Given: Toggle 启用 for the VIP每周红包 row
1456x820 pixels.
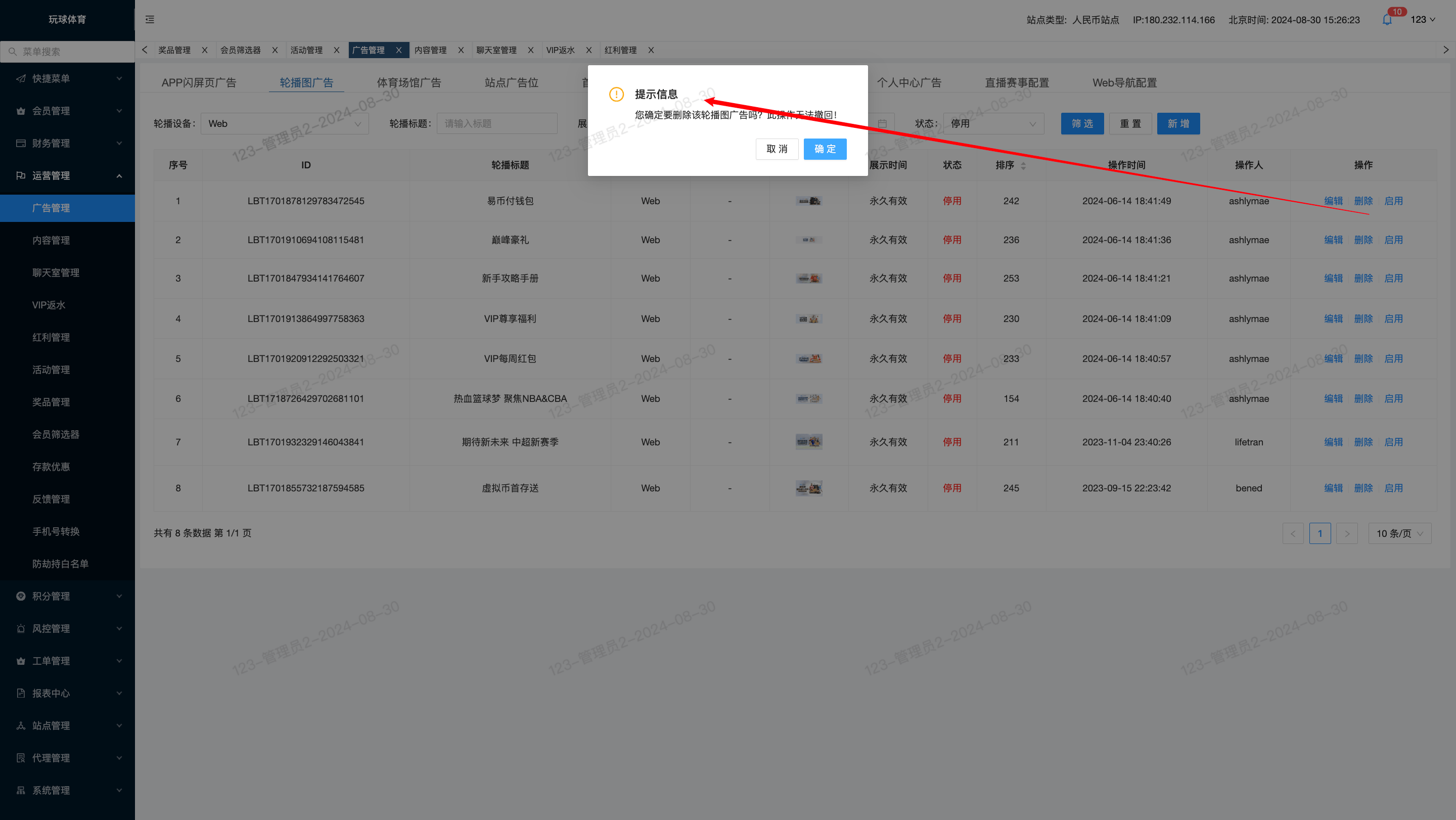Looking at the screenshot, I should pyautogui.click(x=1393, y=359).
